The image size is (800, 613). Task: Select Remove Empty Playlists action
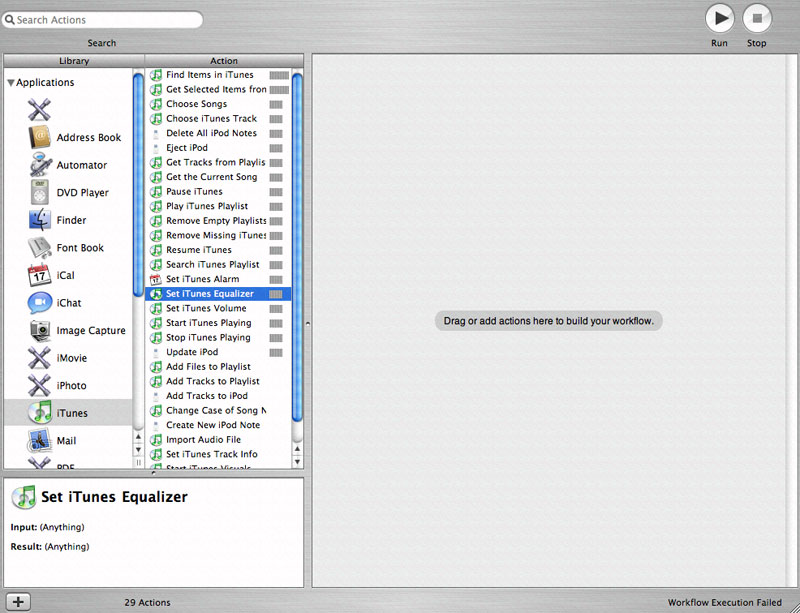click(x=218, y=221)
